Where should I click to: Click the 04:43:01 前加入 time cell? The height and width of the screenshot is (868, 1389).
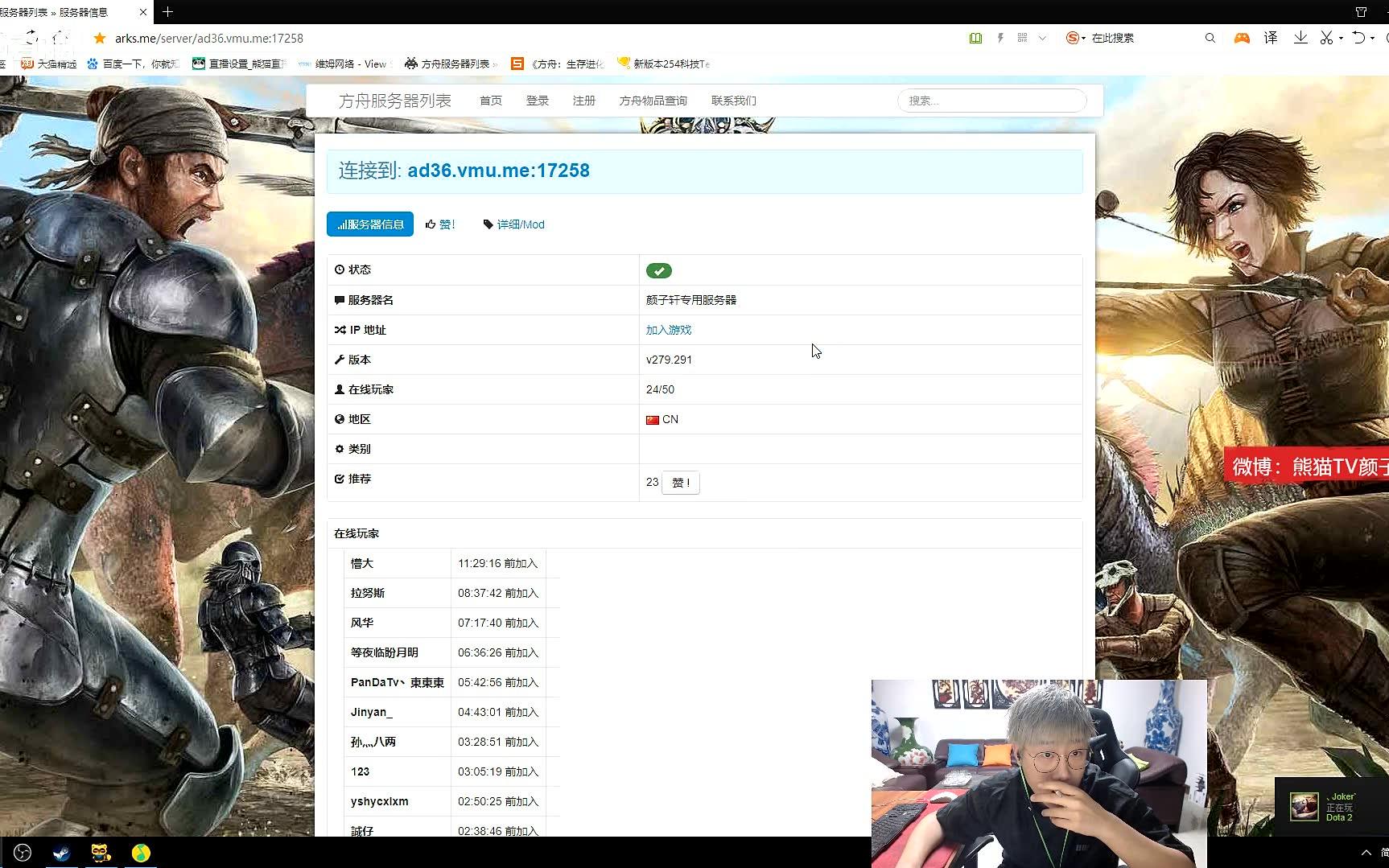pos(498,712)
